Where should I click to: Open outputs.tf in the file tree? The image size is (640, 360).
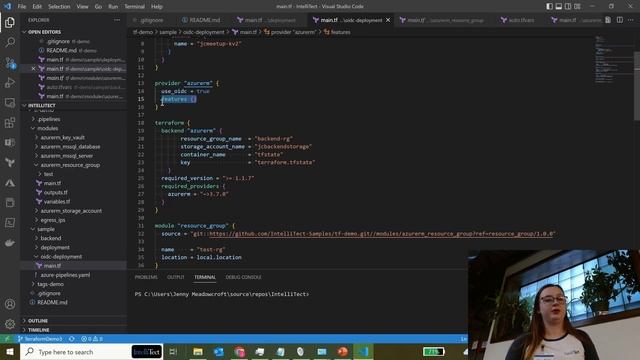56,192
